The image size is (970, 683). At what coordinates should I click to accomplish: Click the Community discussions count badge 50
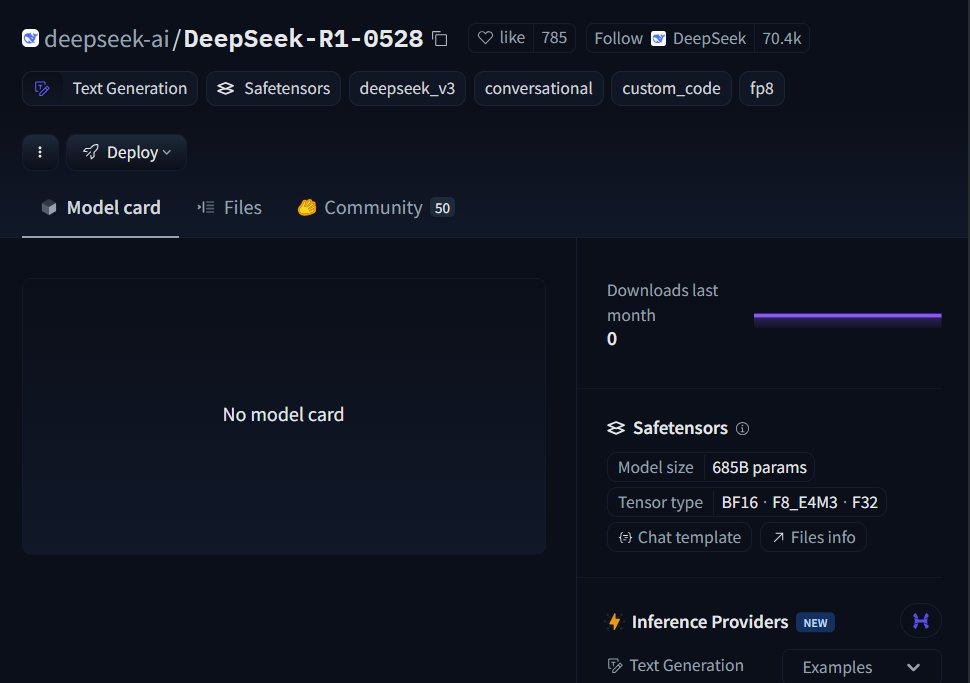(x=442, y=208)
